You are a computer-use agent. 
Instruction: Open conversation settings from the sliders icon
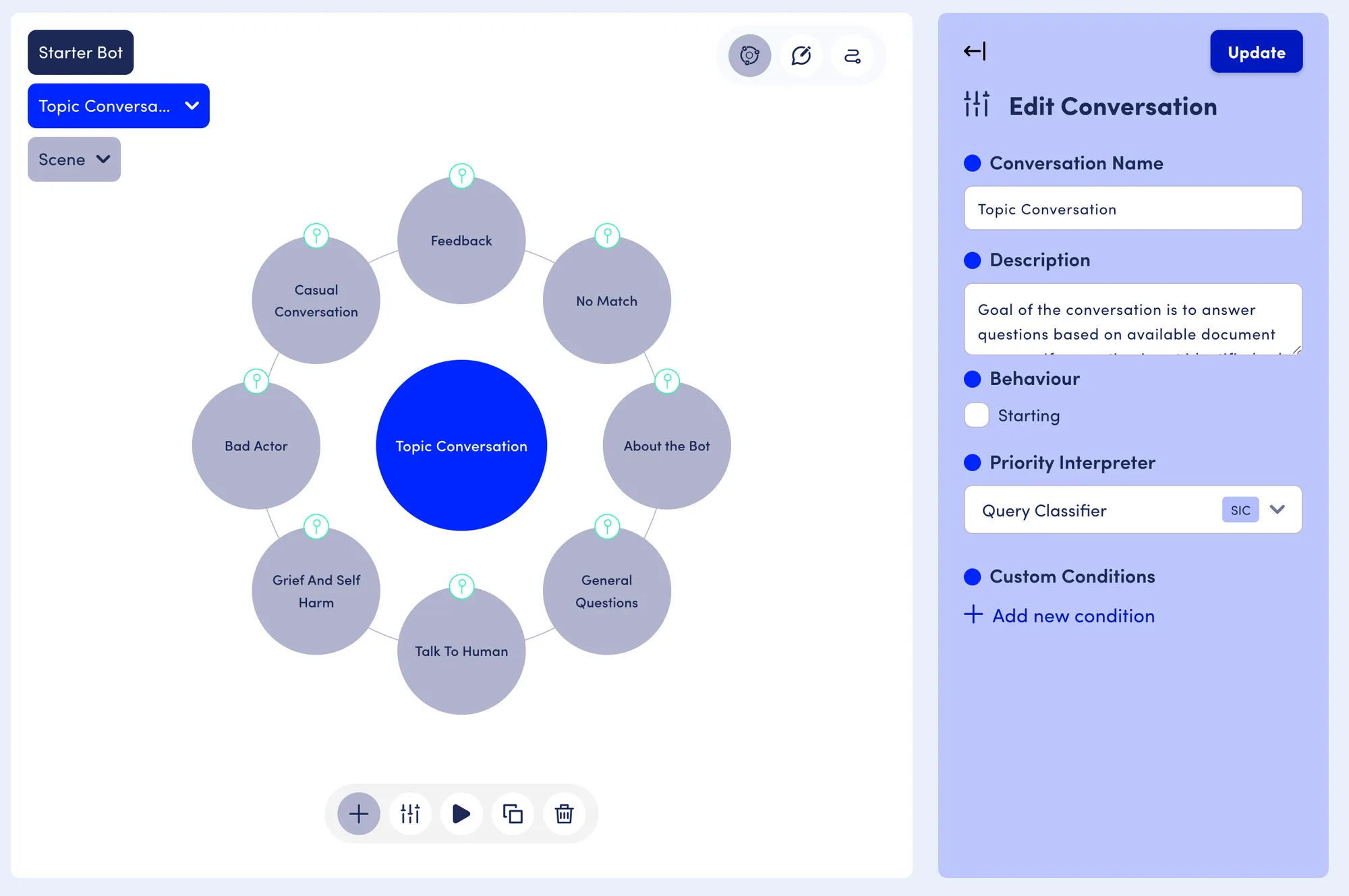pyautogui.click(x=410, y=814)
